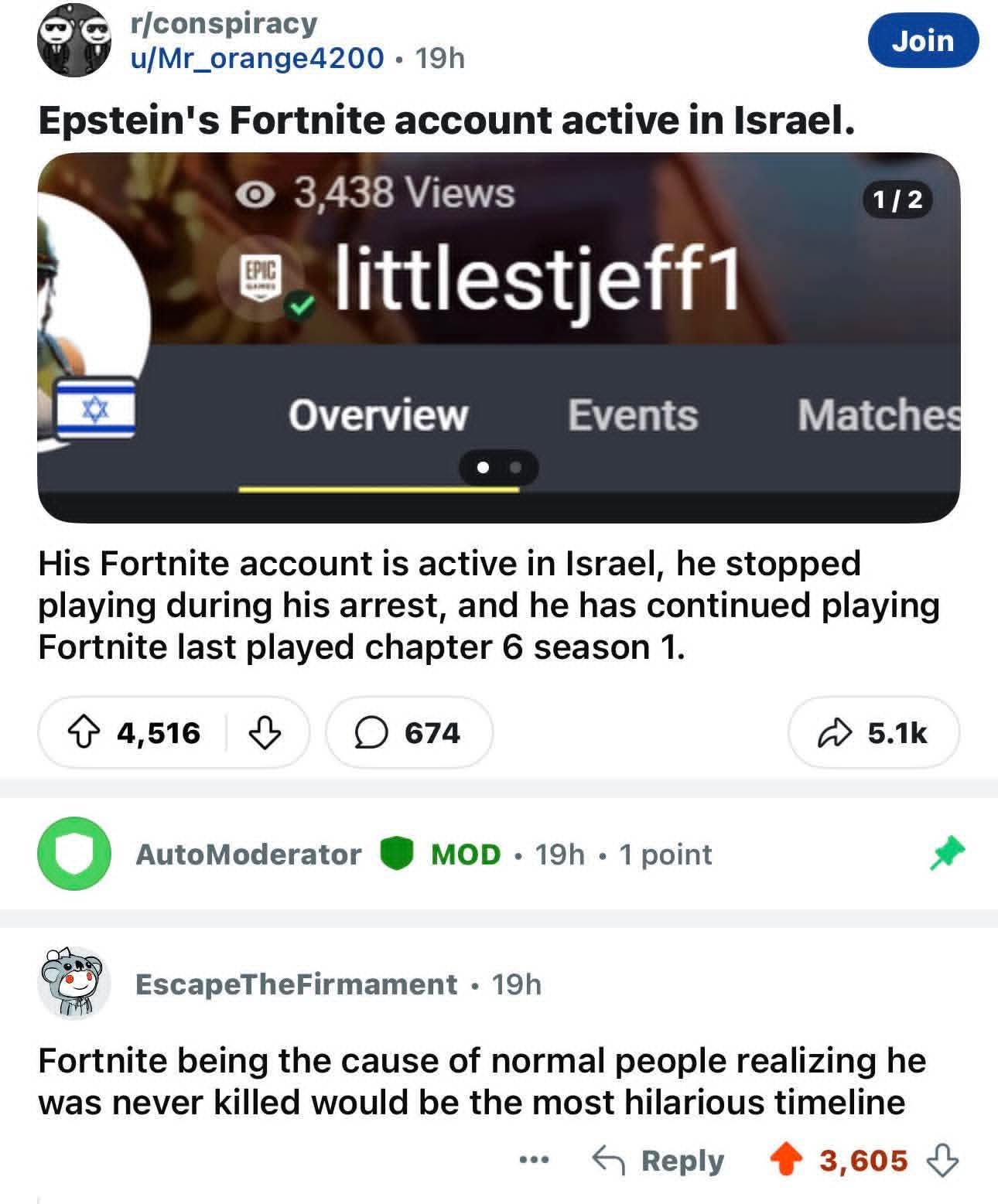This screenshot has height=1204, width=998.
Task: Tap the image carousel page dots
Action: (498, 467)
